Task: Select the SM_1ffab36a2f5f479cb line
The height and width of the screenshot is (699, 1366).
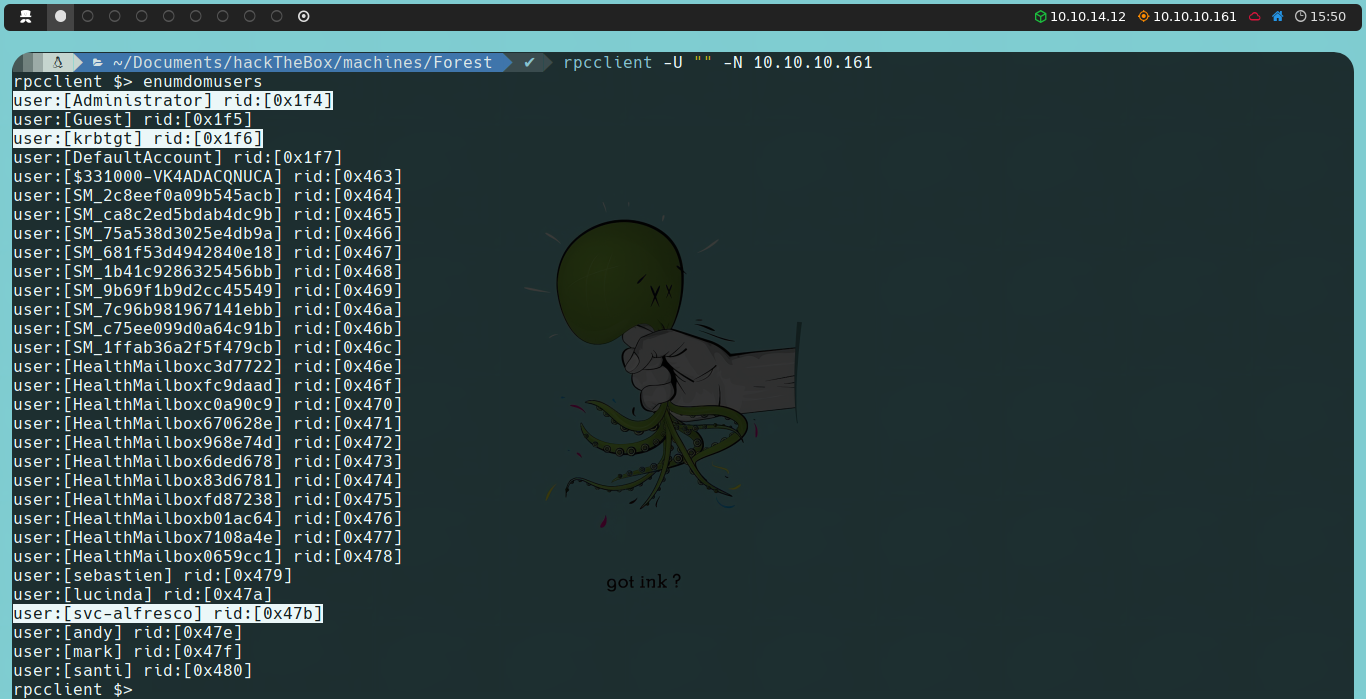Action: tap(208, 347)
